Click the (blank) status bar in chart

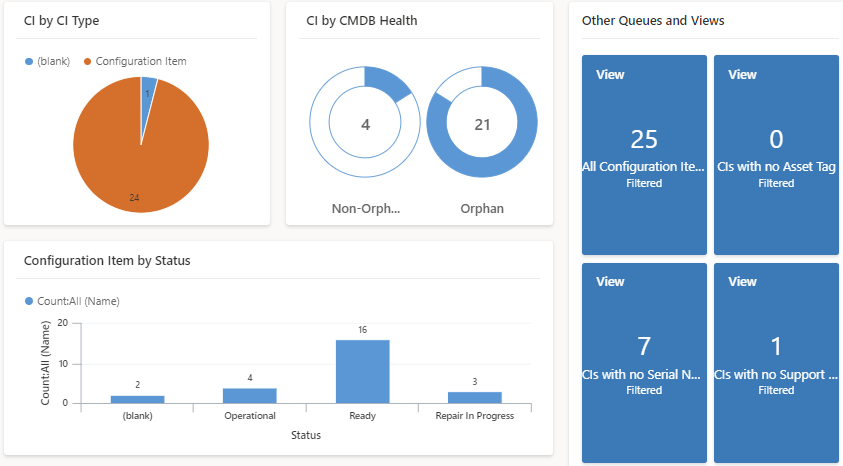(x=137, y=399)
